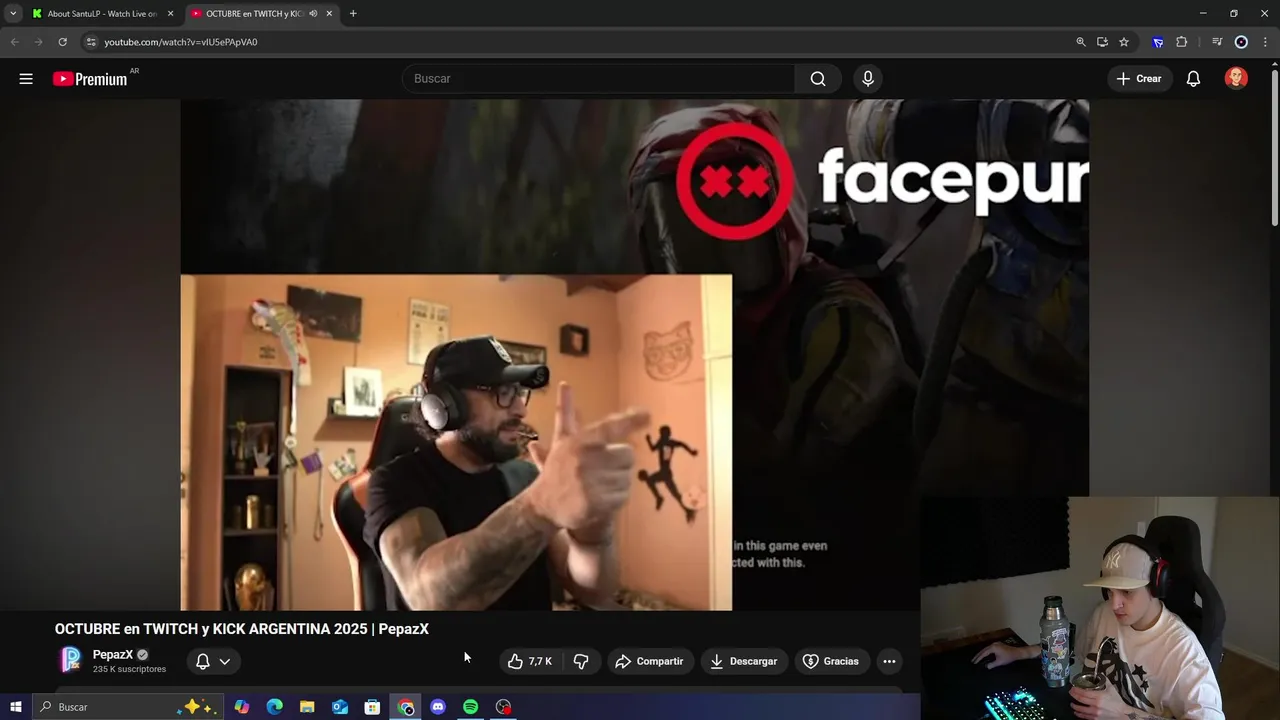Open Microsoft Store from taskbar

[x=372, y=707]
